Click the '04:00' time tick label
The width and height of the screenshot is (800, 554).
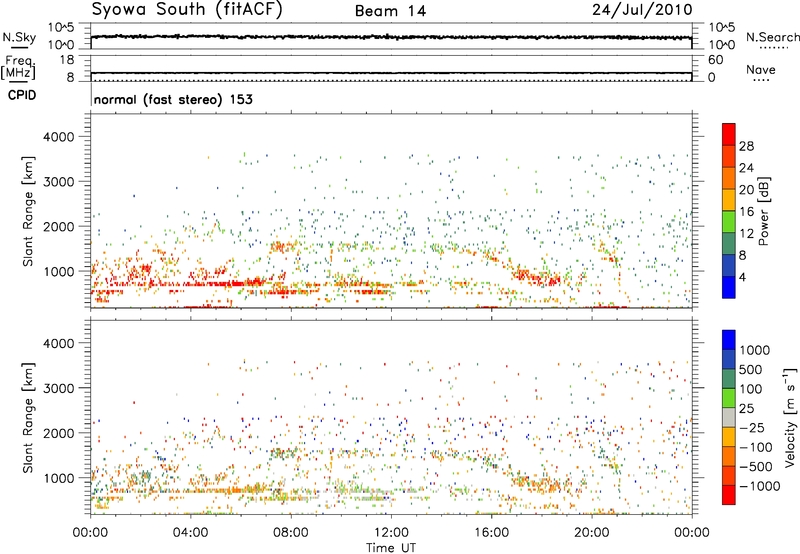(x=190, y=533)
